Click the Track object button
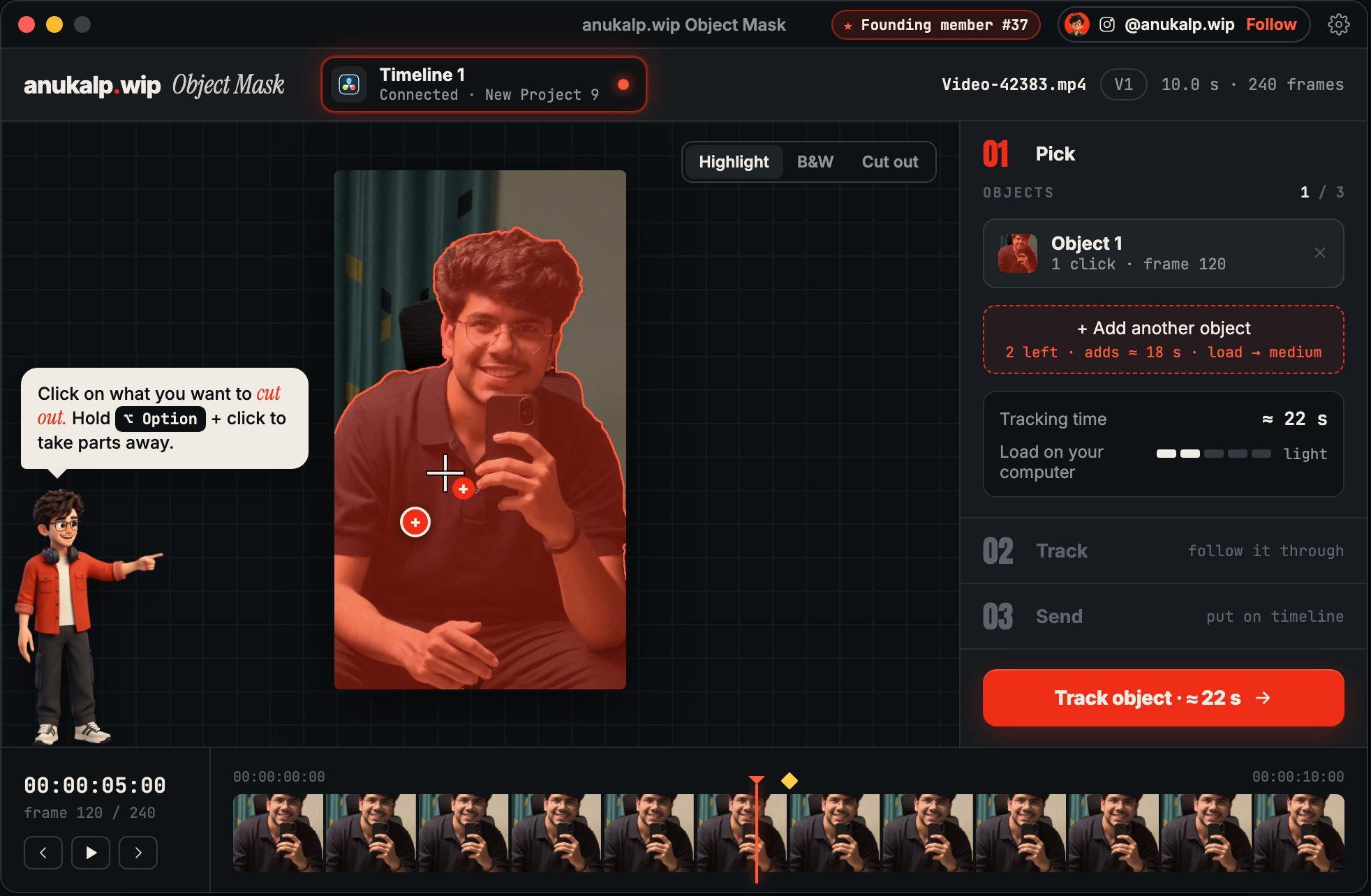1371x896 pixels. tap(1163, 698)
